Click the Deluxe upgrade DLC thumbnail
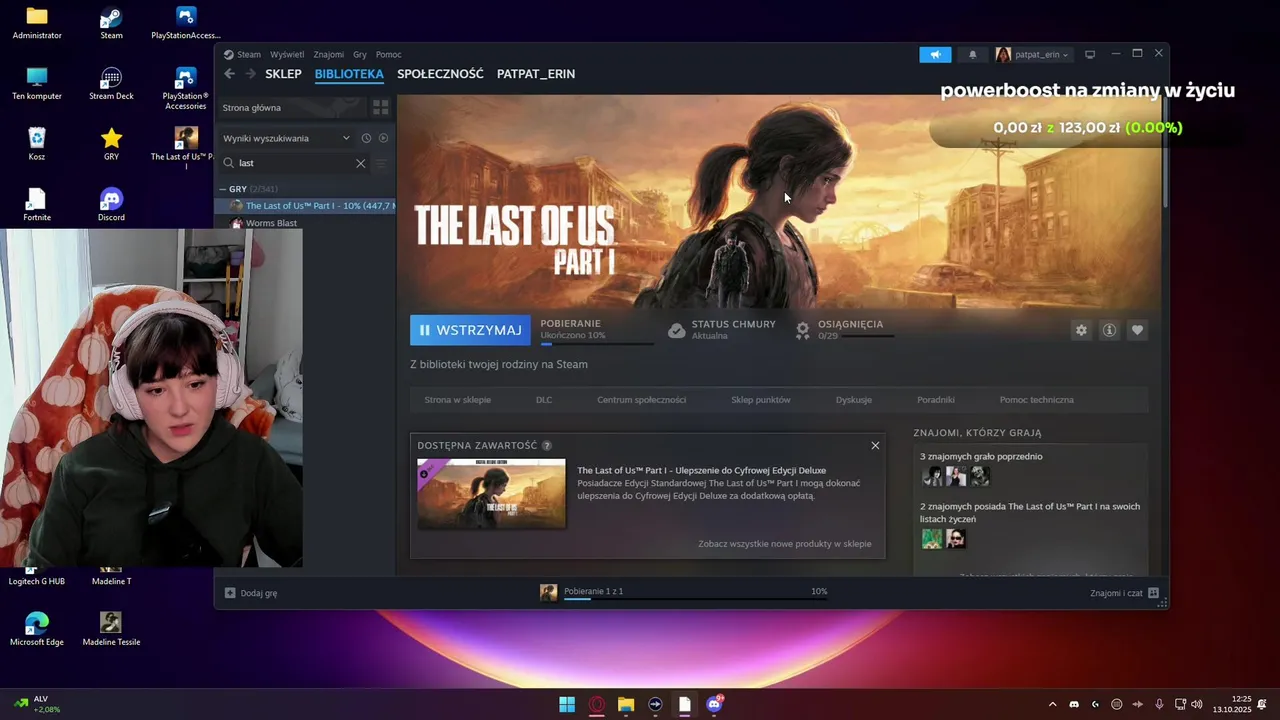The width and height of the screenshot is (1280, 720). [491, 494]
